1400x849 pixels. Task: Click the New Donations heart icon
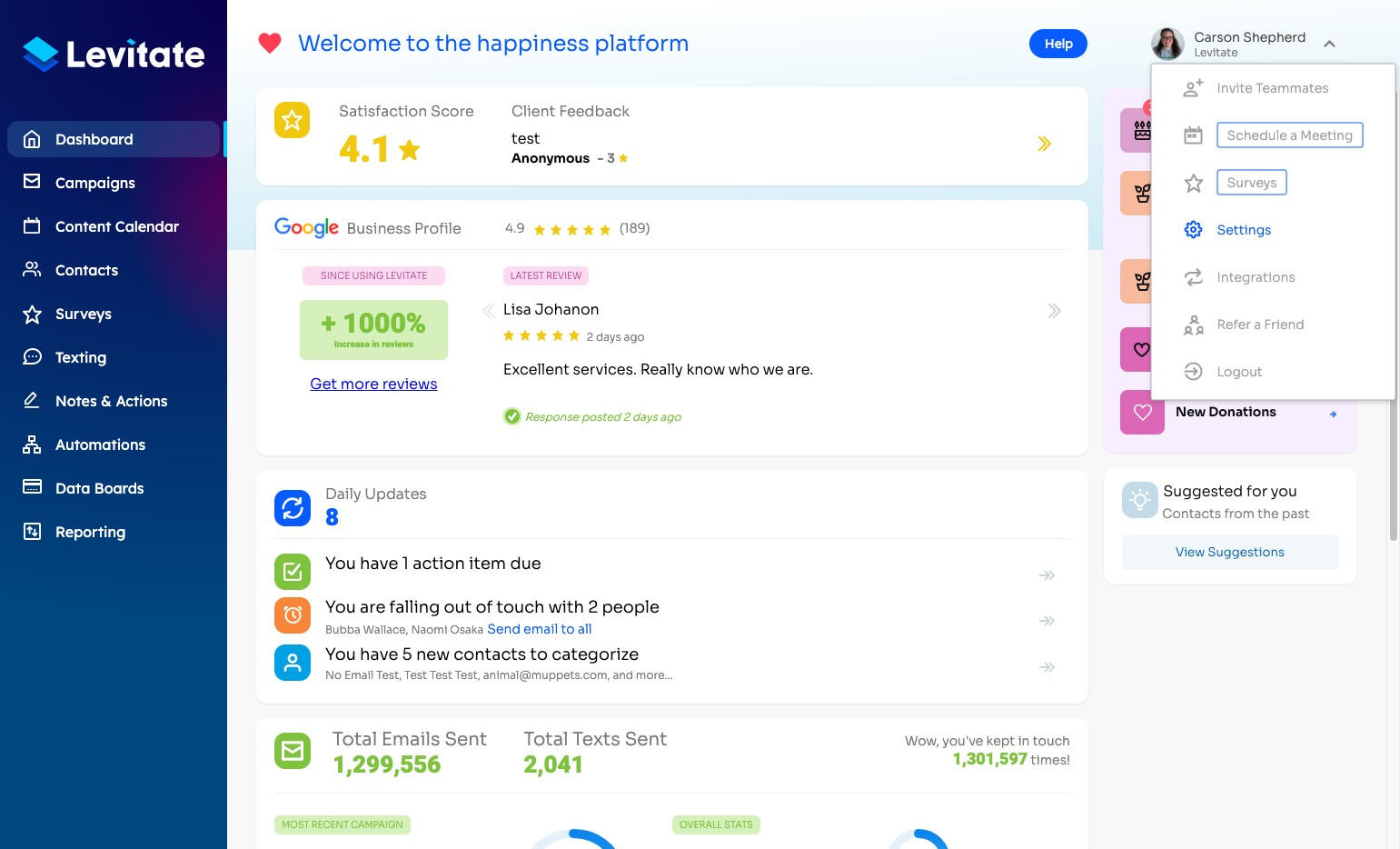pyautogui.click(x=1142, y=412)
